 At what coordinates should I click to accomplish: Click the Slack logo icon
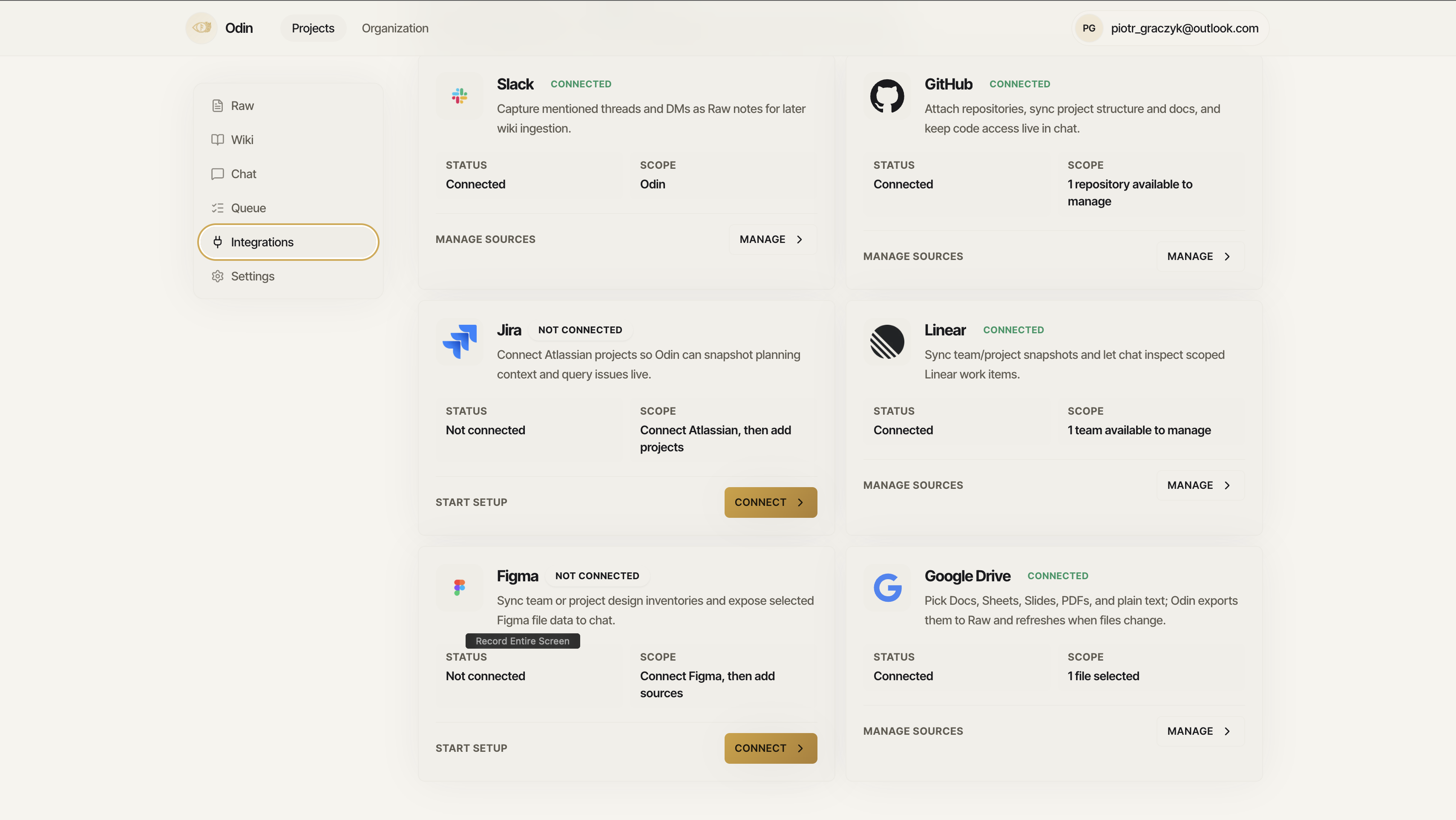coord(460,95)
